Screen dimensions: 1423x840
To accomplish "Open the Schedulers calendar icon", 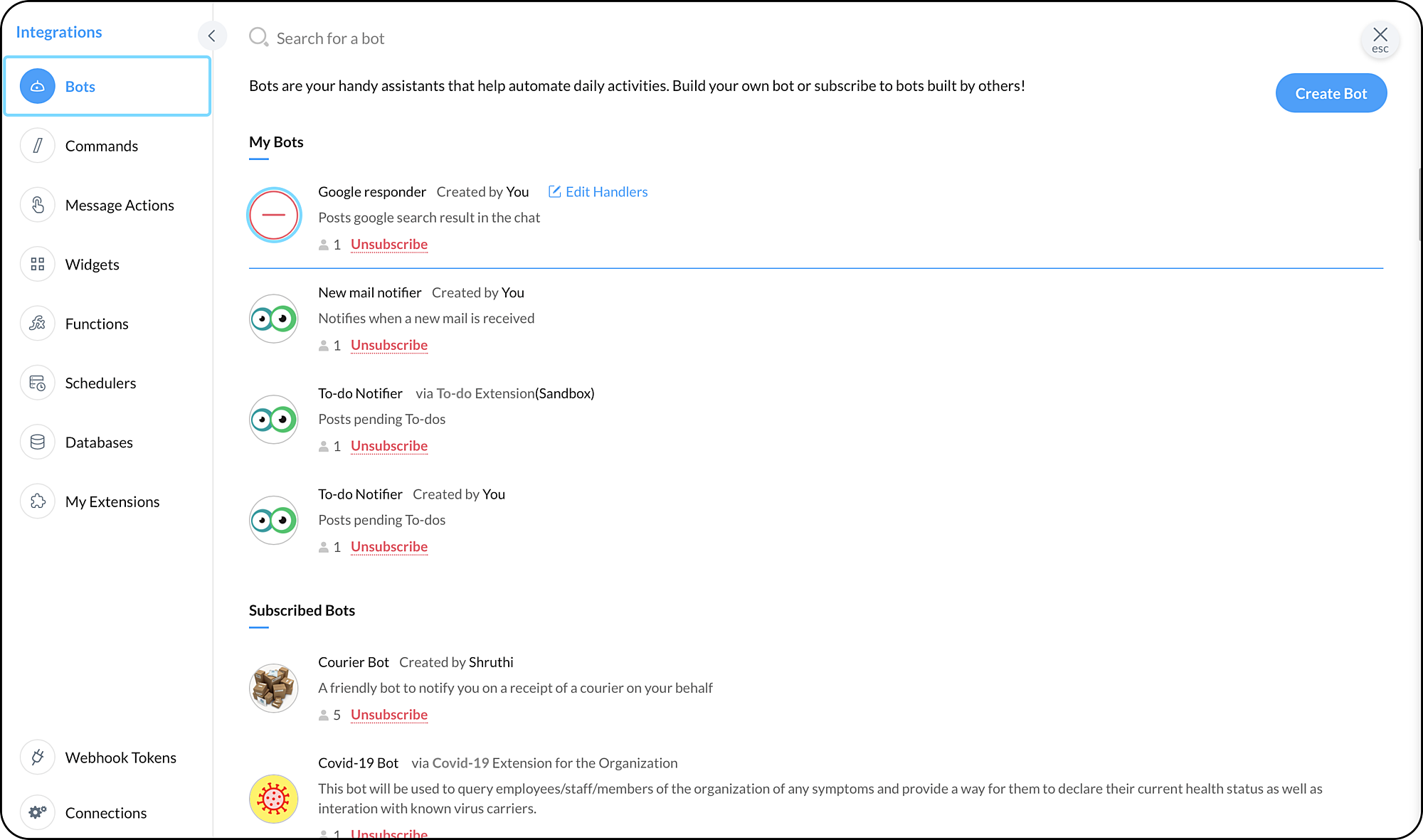I will [38, 383].
